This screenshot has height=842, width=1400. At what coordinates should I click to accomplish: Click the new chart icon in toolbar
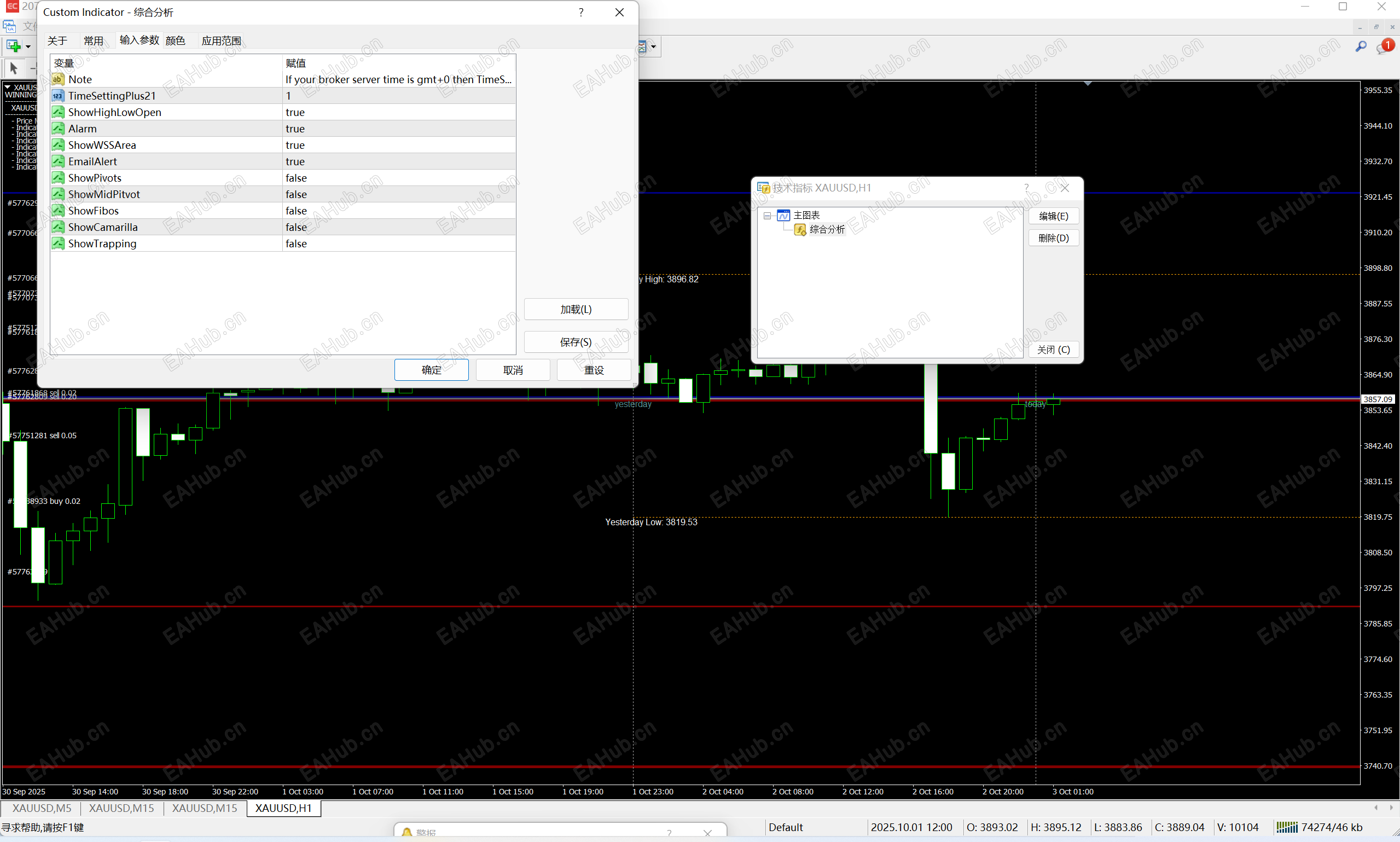click(x=14, y=46)
